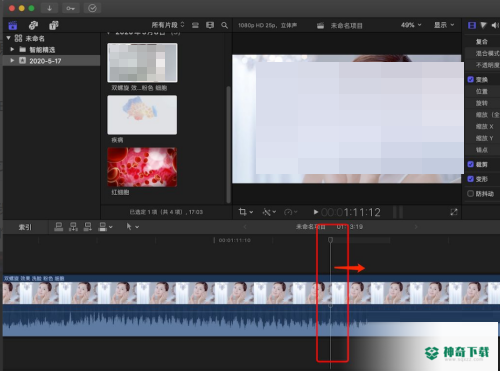Append selected clip to the storyline
Viewport: 500px width, 371px height.
coord(88,227)
